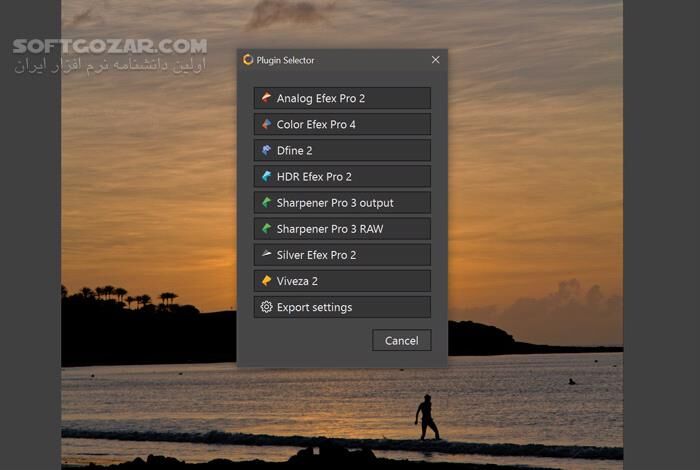Start the Dfine 2 plugin by its label

[x=295, y=150]
